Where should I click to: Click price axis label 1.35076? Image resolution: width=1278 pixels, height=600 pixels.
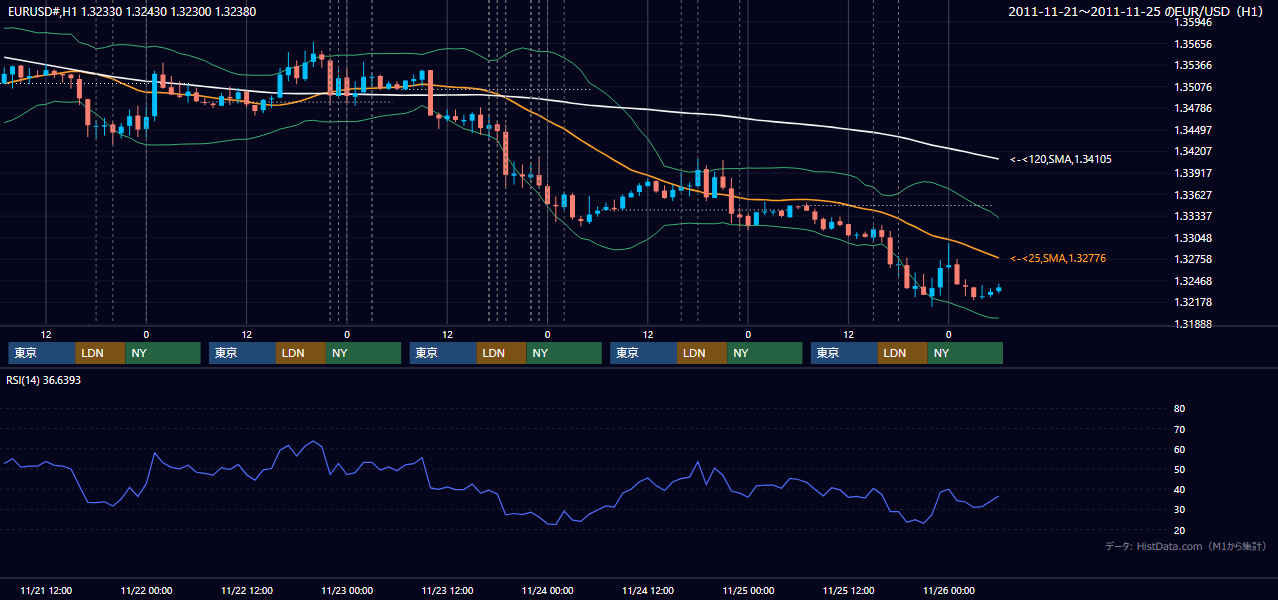[1193, 87]
